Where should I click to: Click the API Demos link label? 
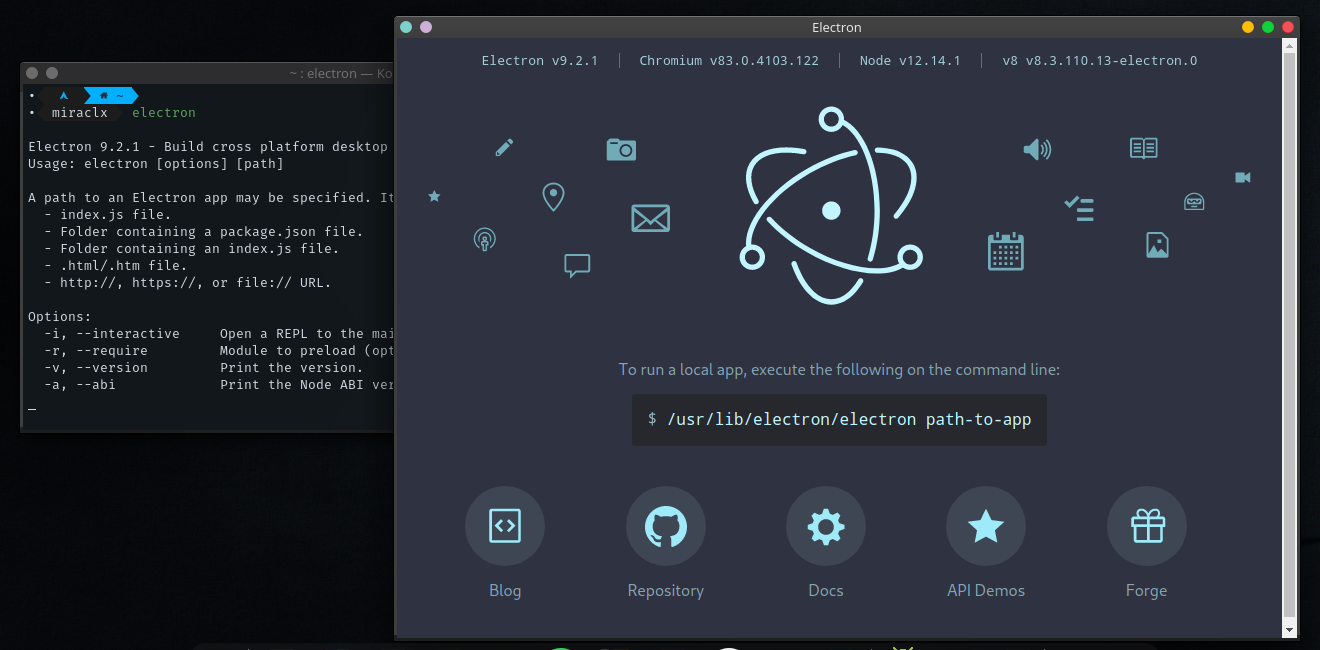(986, 590)
